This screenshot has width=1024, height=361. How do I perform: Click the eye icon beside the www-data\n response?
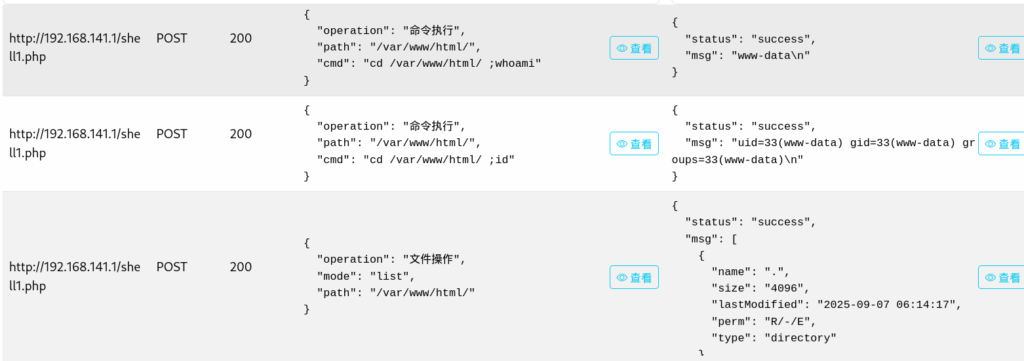(x=1001, y=48)
